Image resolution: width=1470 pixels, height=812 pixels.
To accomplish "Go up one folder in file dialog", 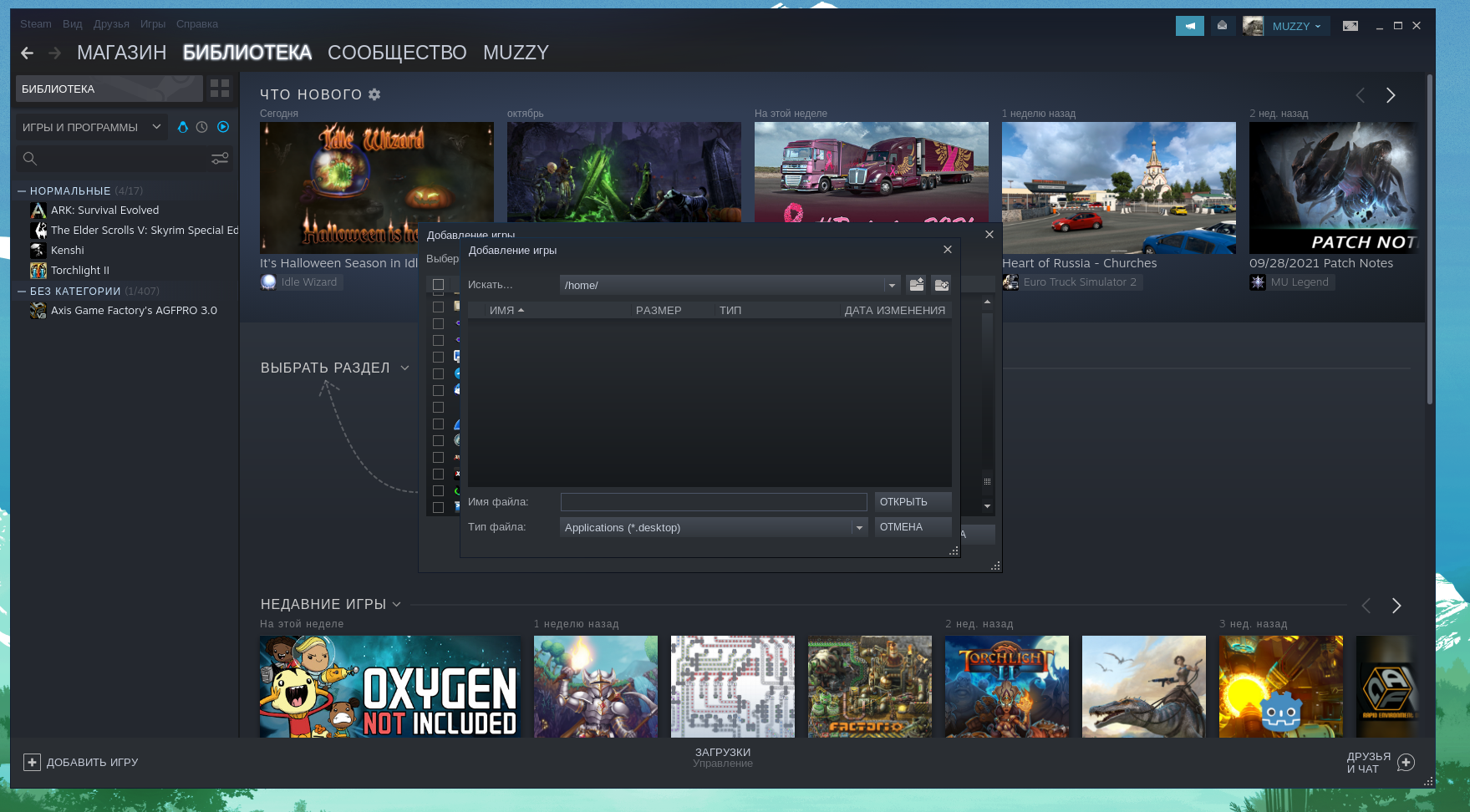I will [917, 285].
